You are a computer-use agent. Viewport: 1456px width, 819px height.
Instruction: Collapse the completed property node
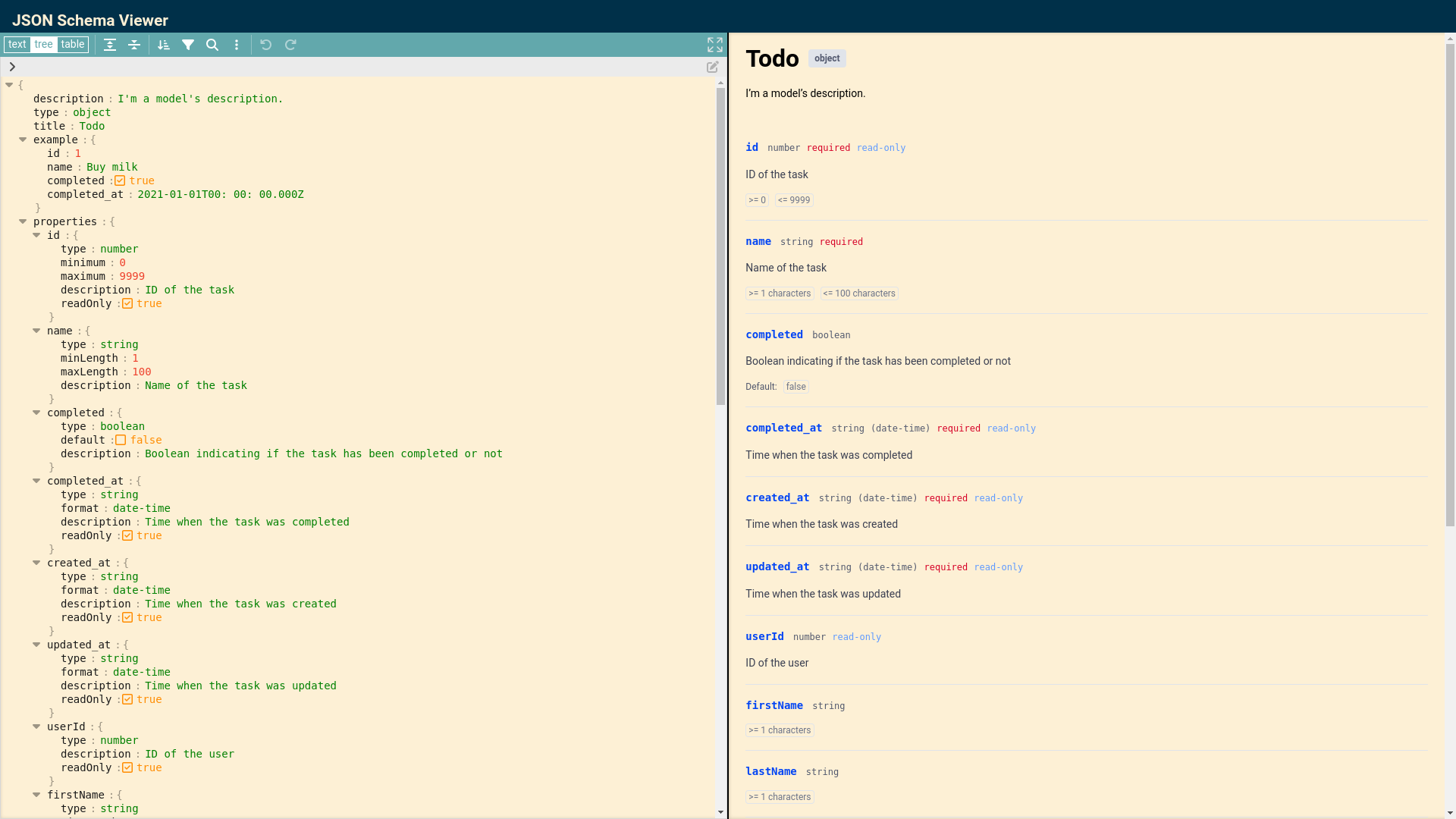36,413
